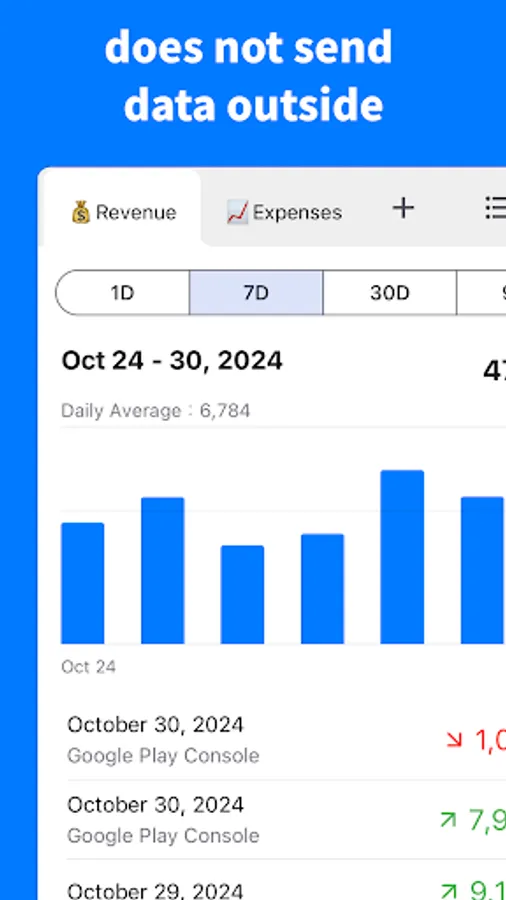Open October 30 entry with red down arrow
Viewport: 506px width, 900px height.
coord(286,740)
